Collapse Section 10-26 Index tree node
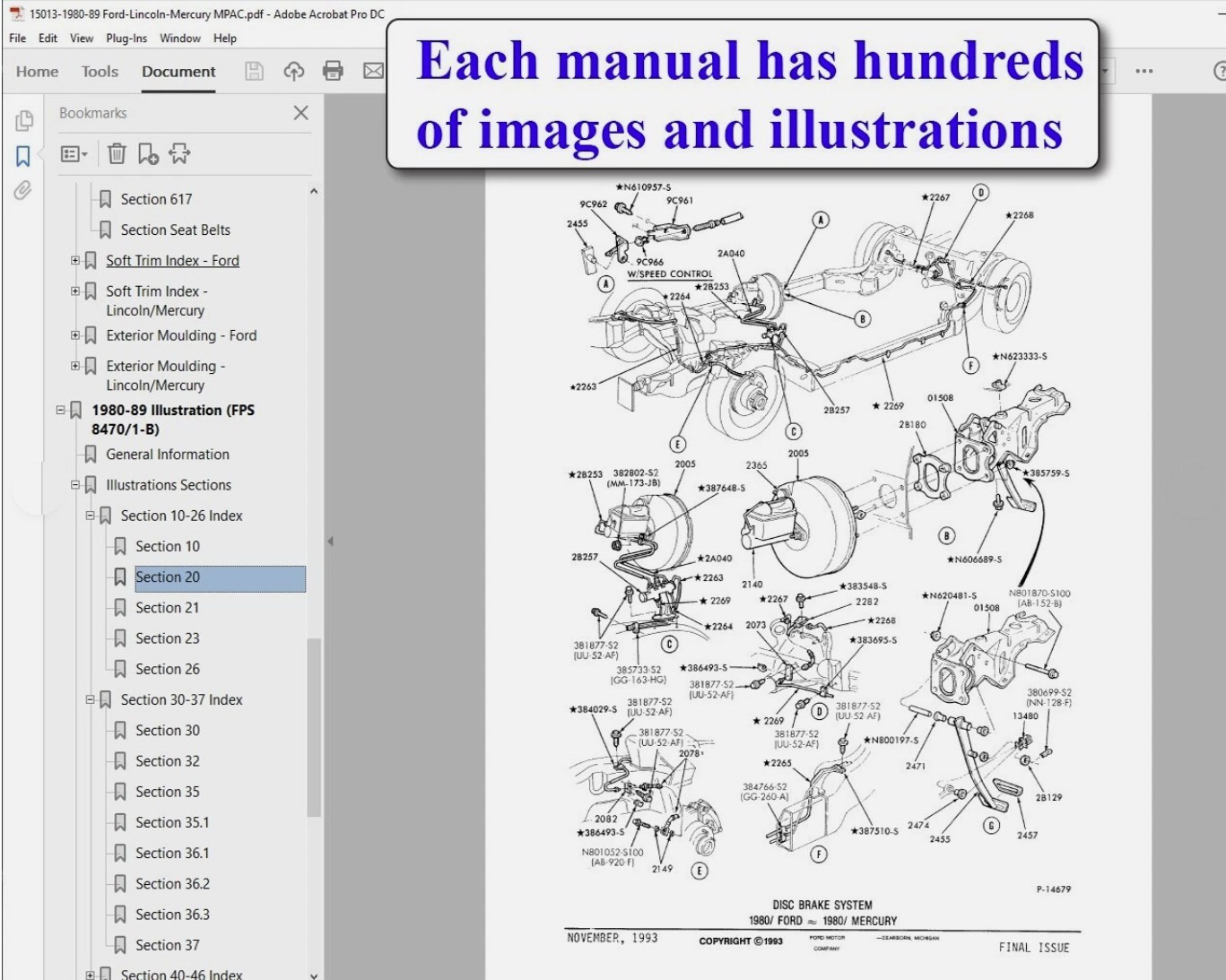Viewport: 1226px width, 980px height. [90, 516]
